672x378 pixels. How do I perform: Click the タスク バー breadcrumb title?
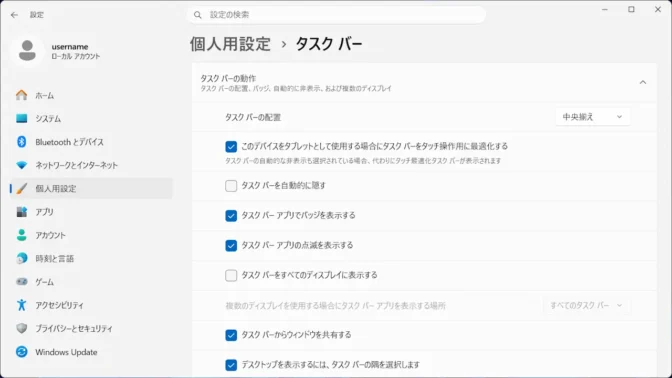[x=329, y=44]
